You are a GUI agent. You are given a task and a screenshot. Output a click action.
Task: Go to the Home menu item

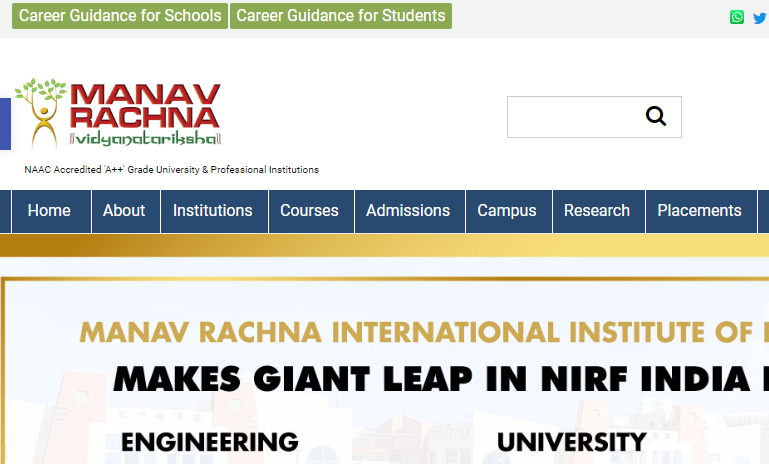(x=51, y=211)
